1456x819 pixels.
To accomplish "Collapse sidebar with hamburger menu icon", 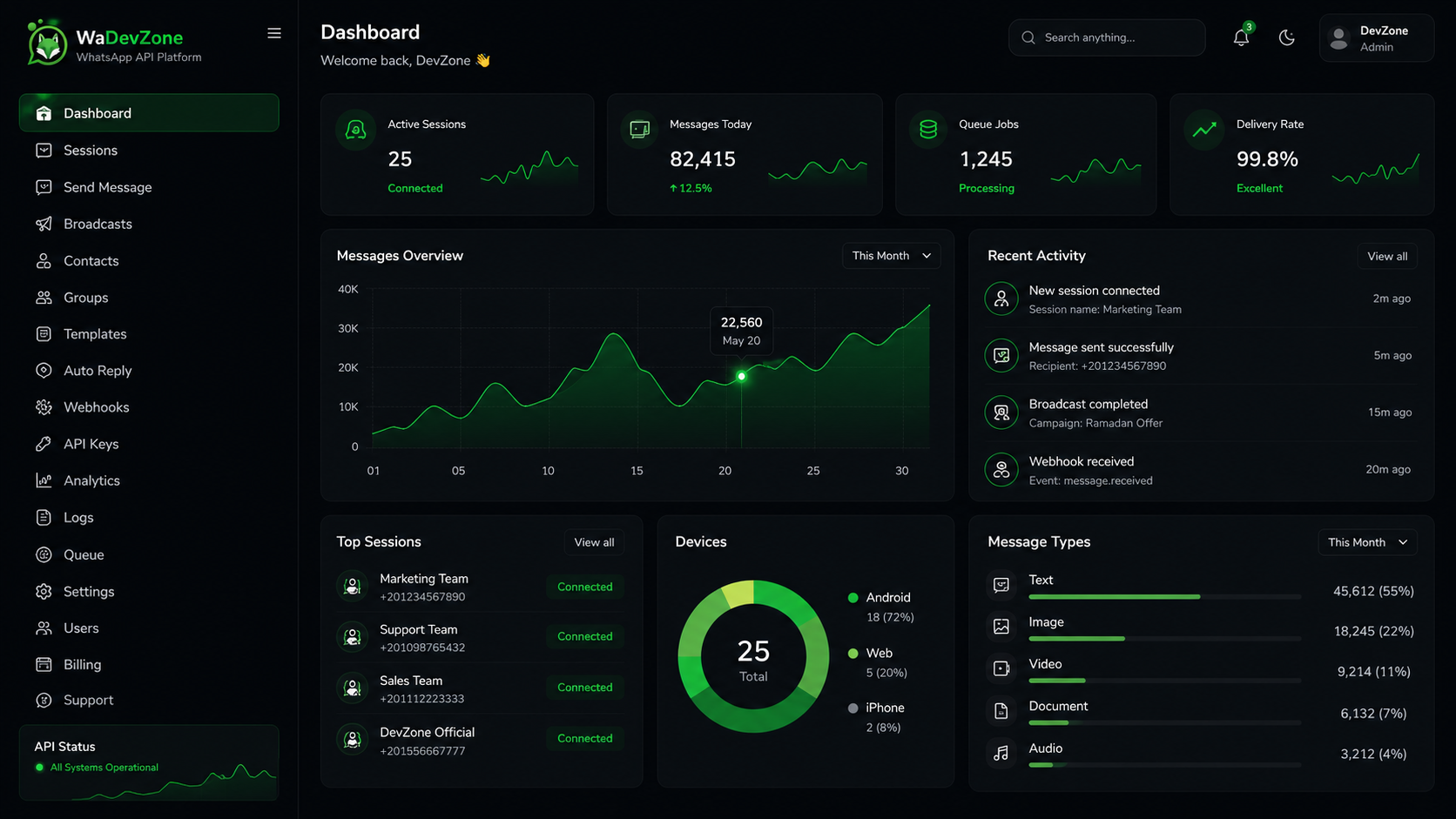I will (x=274, y=33).
